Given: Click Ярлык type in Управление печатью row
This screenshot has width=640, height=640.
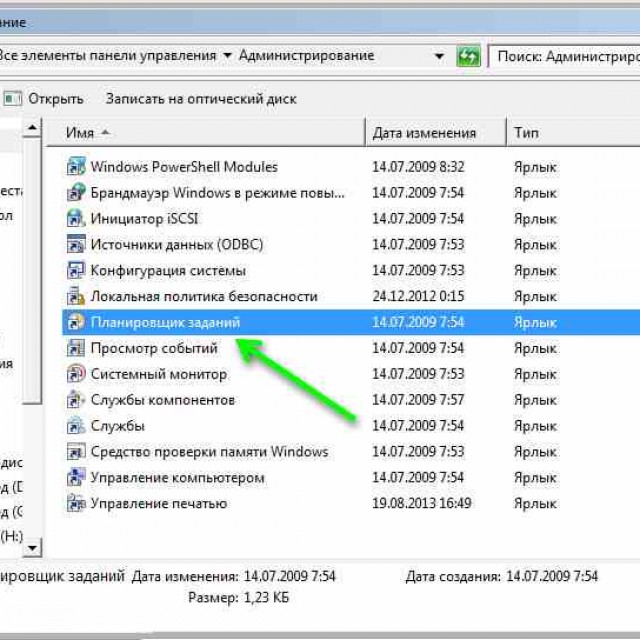Looking at the screenshot, I should [535, 504].
